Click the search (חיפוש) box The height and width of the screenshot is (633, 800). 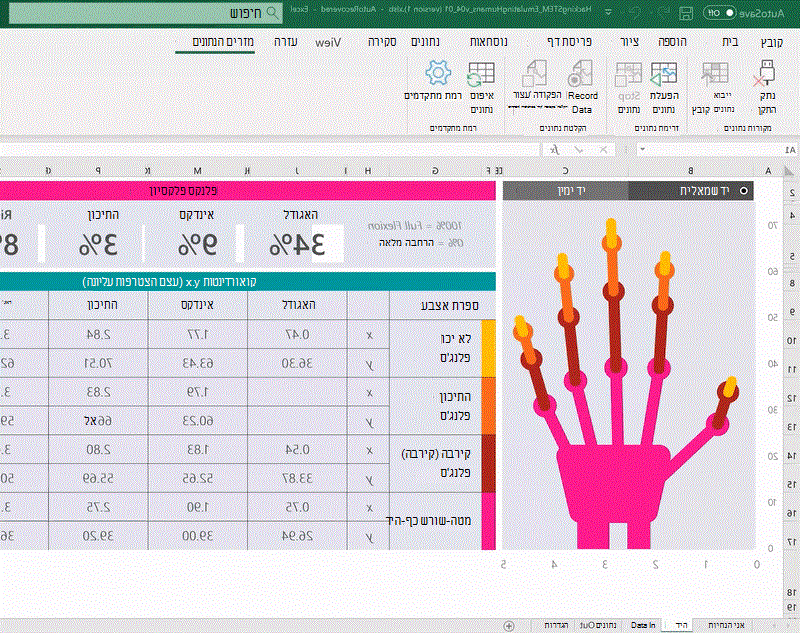[x=145, y=13]
